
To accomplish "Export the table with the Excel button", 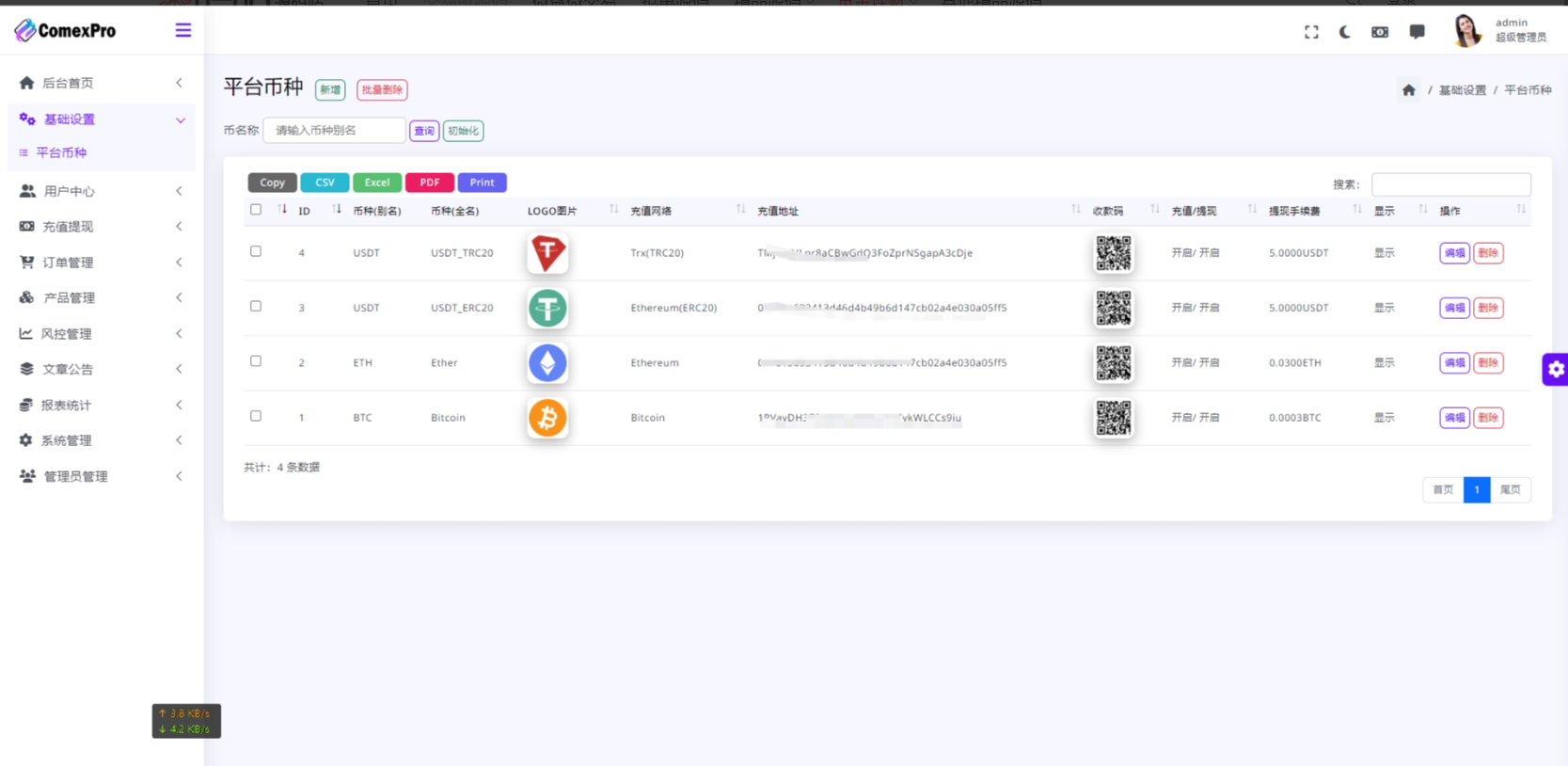I will coord(377,183).
